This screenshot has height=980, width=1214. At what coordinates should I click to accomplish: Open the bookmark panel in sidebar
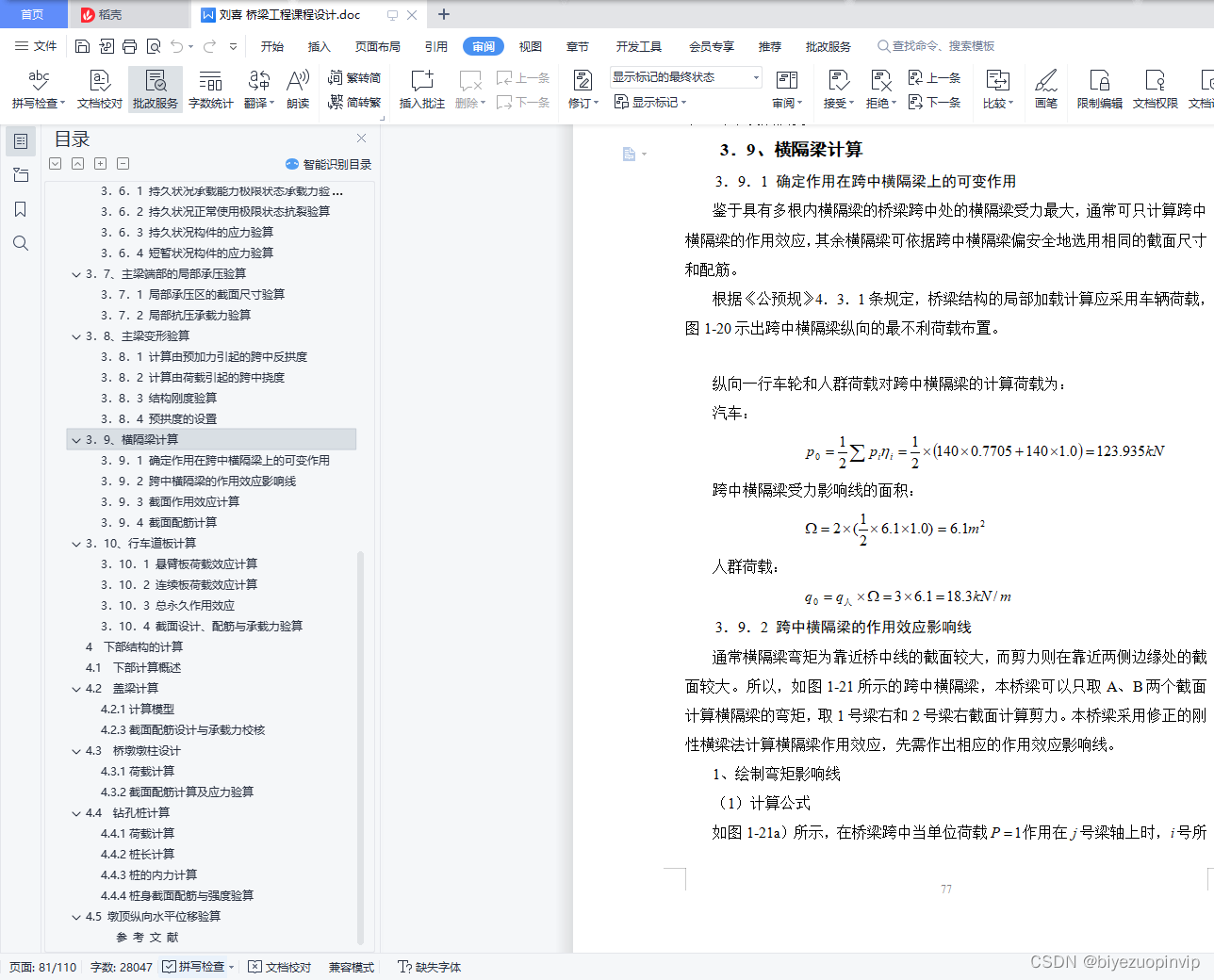21,209
